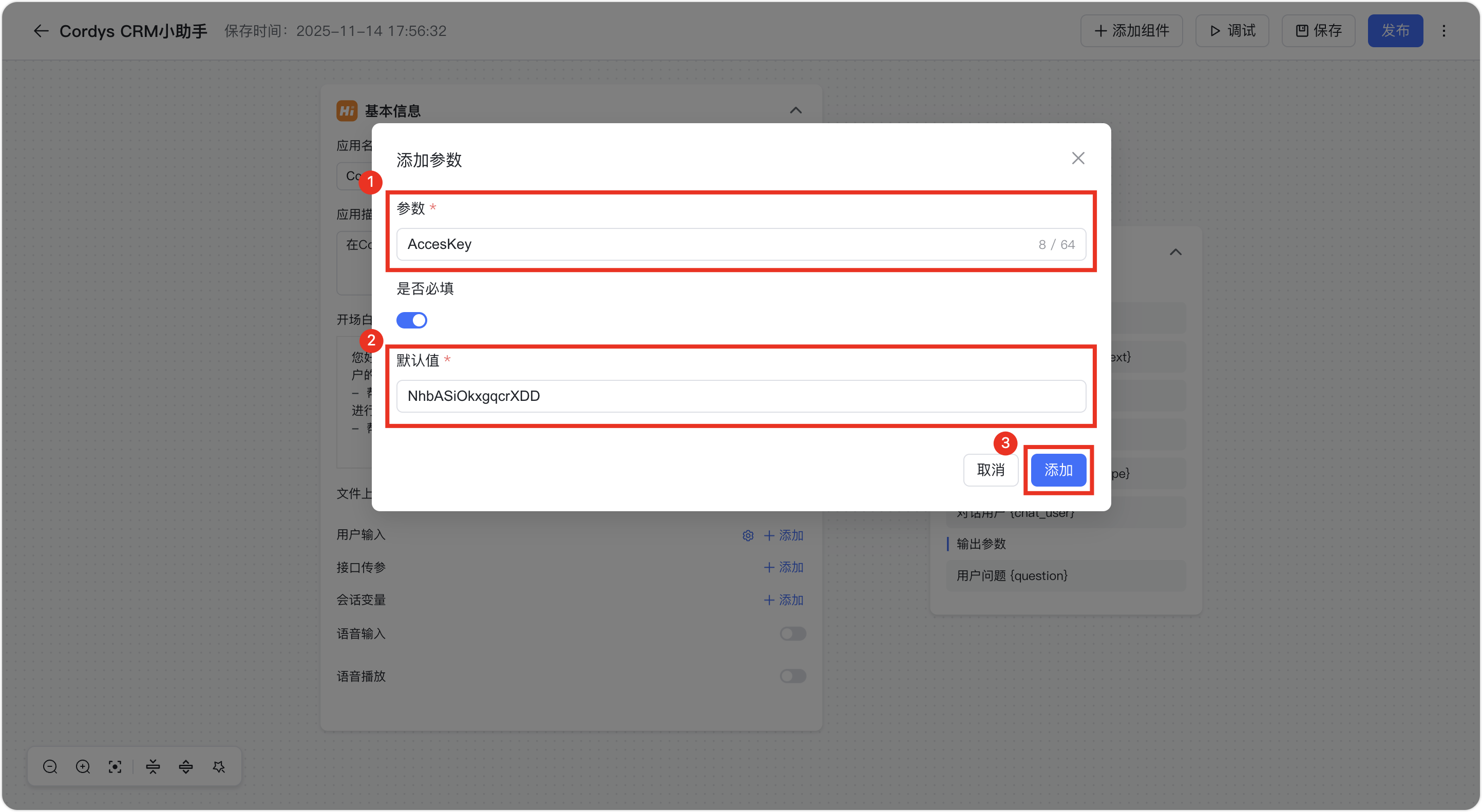Collapse the right node panel chevron
Image resolution: width=1482 pixels, height=812 pixels.
(1175, 252)
